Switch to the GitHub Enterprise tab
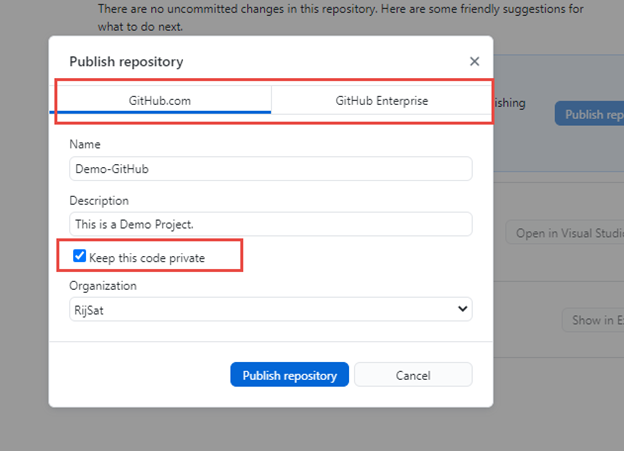 tap(382, 101)
